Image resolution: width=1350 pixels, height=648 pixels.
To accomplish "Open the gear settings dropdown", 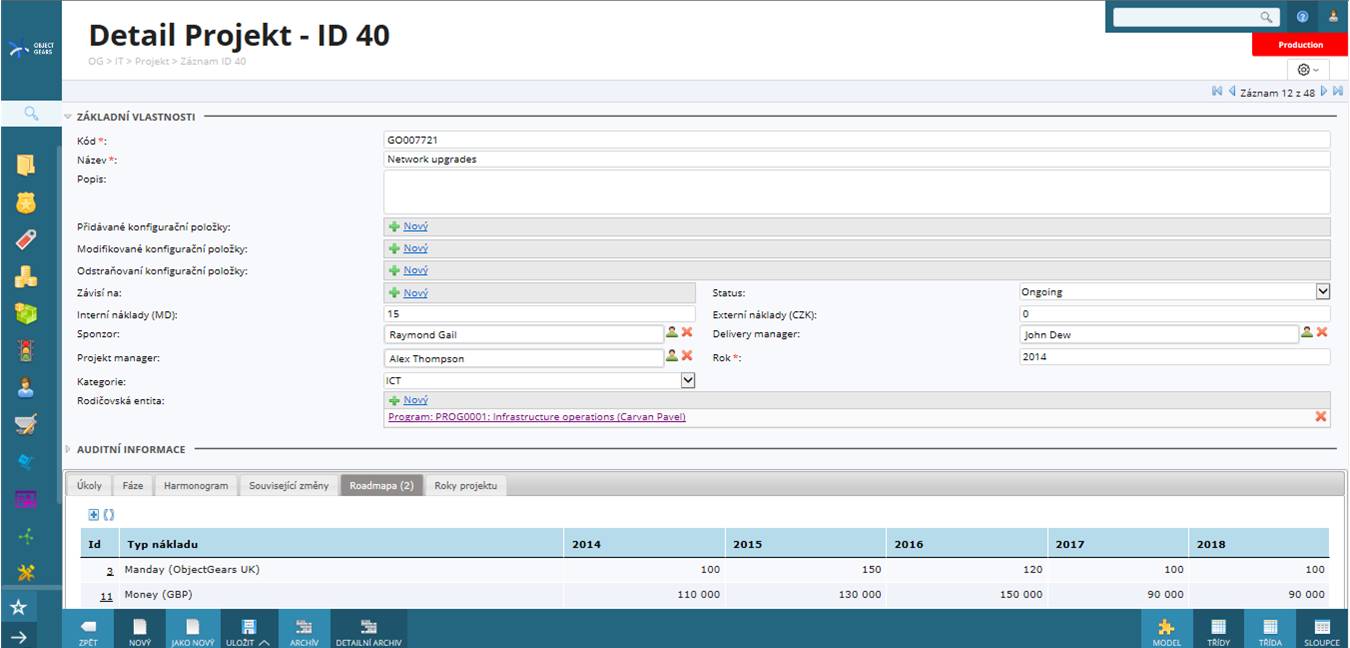I will pyautogui.click(x=1308, y=69).
